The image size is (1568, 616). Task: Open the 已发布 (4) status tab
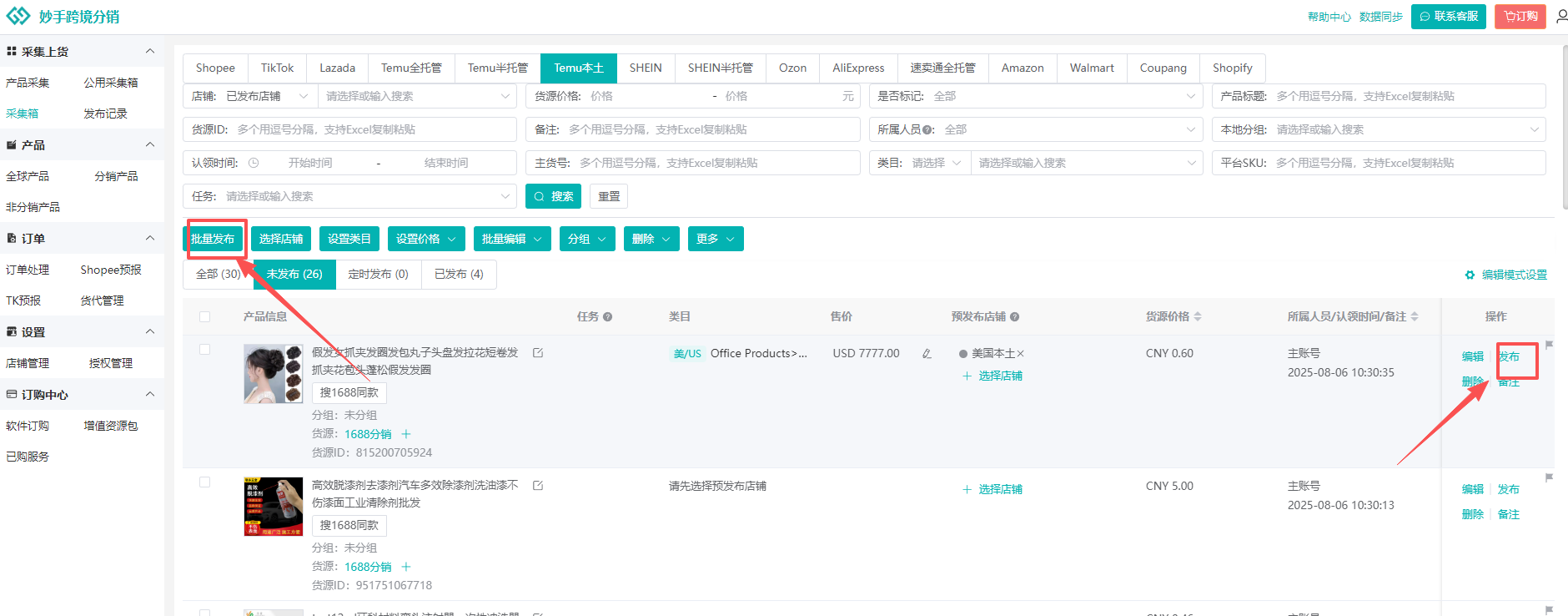(459, 274)
